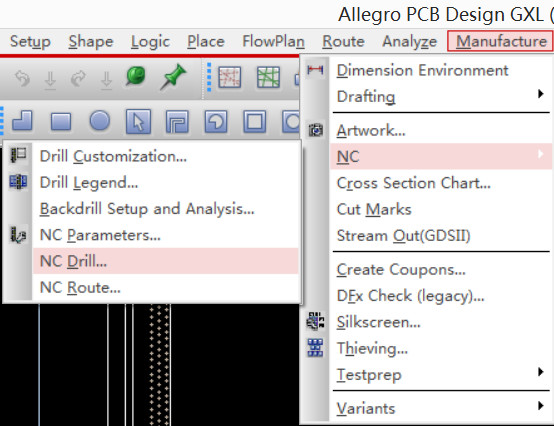Screen dimensions: 554x426
Task: Click the hollow square shape icon
Action: pos(255,122)
